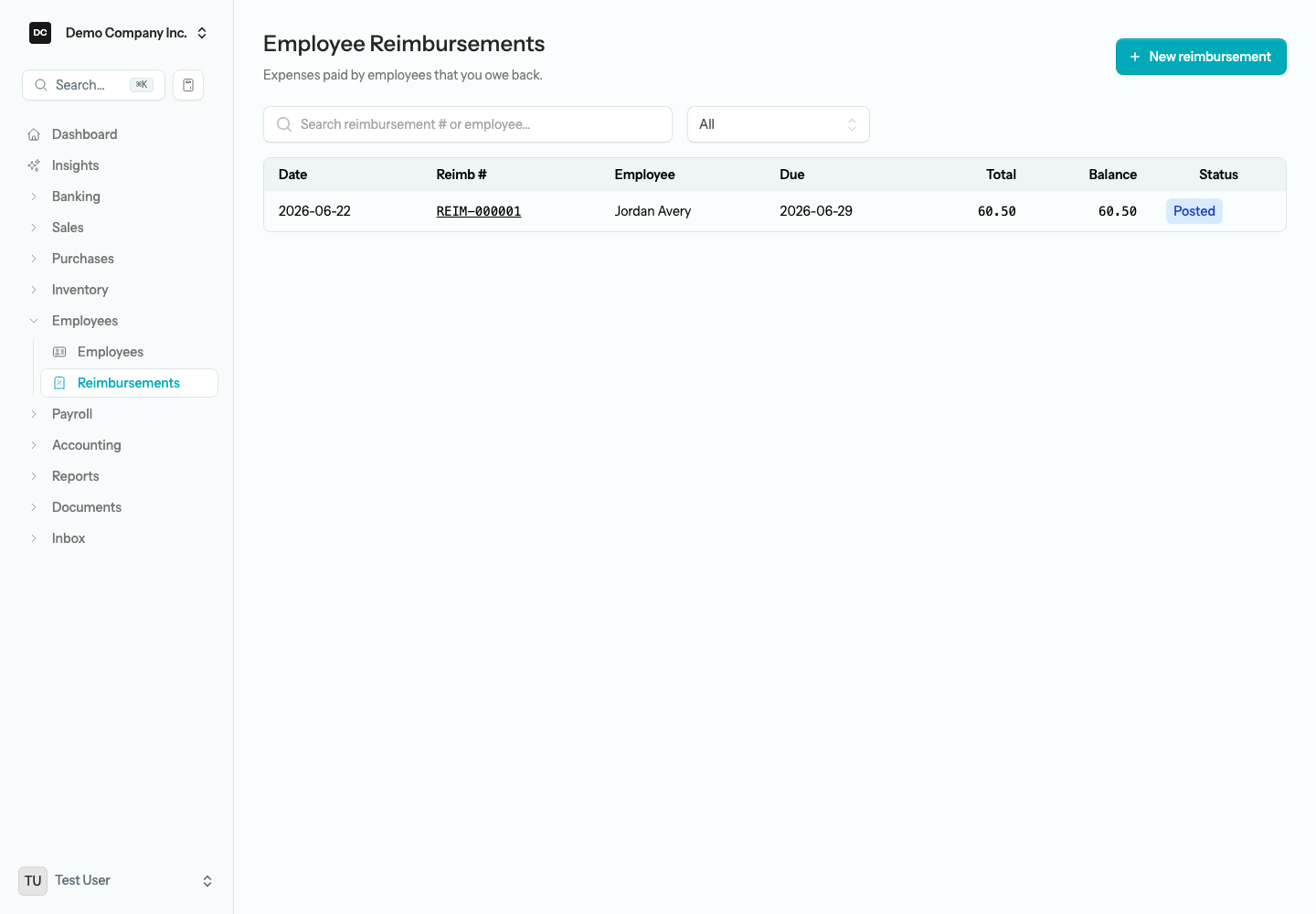Click the Employees ID card icon
This screenshot has height=914, width=1316.
coord(59,352)
